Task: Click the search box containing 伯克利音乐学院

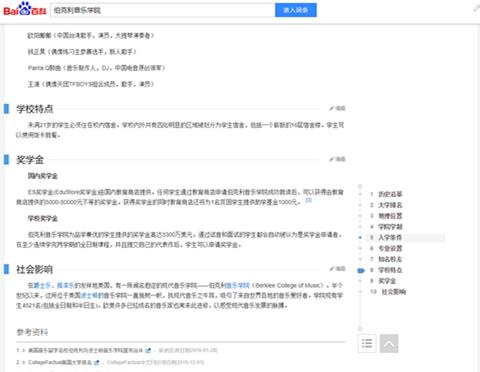Action: 162,10
